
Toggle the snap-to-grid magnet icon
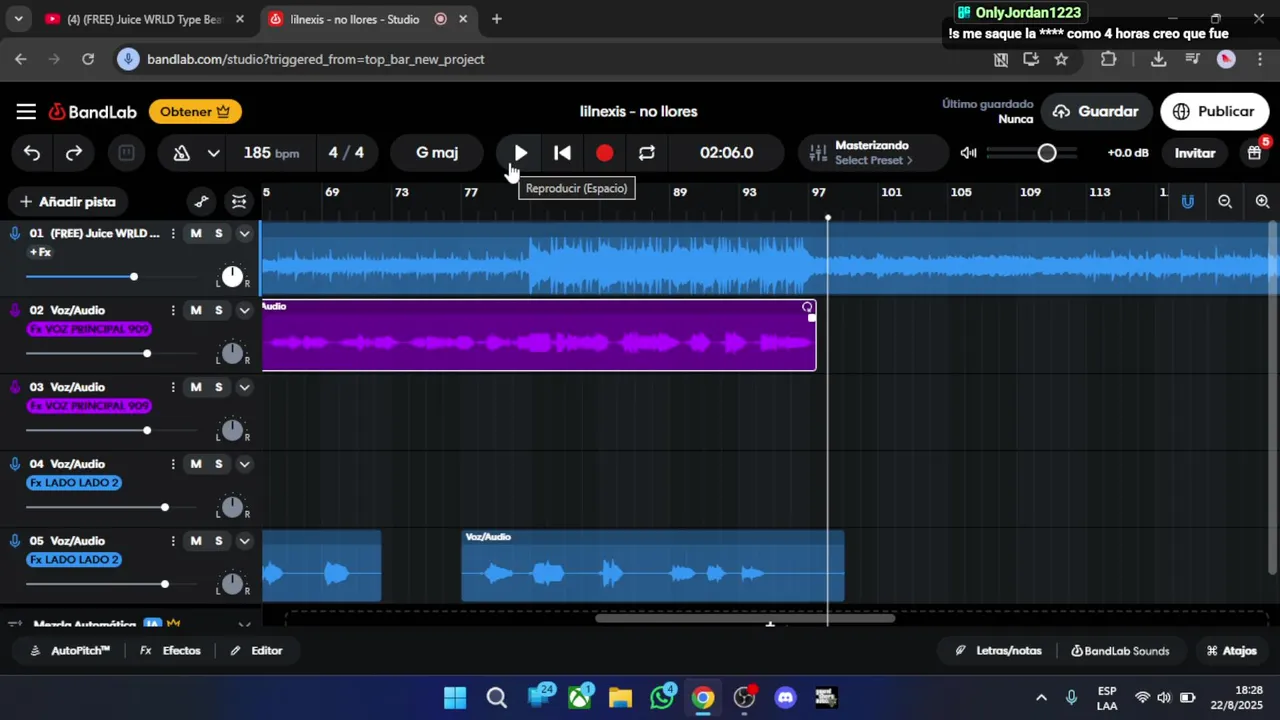(x=1187, y=202)
